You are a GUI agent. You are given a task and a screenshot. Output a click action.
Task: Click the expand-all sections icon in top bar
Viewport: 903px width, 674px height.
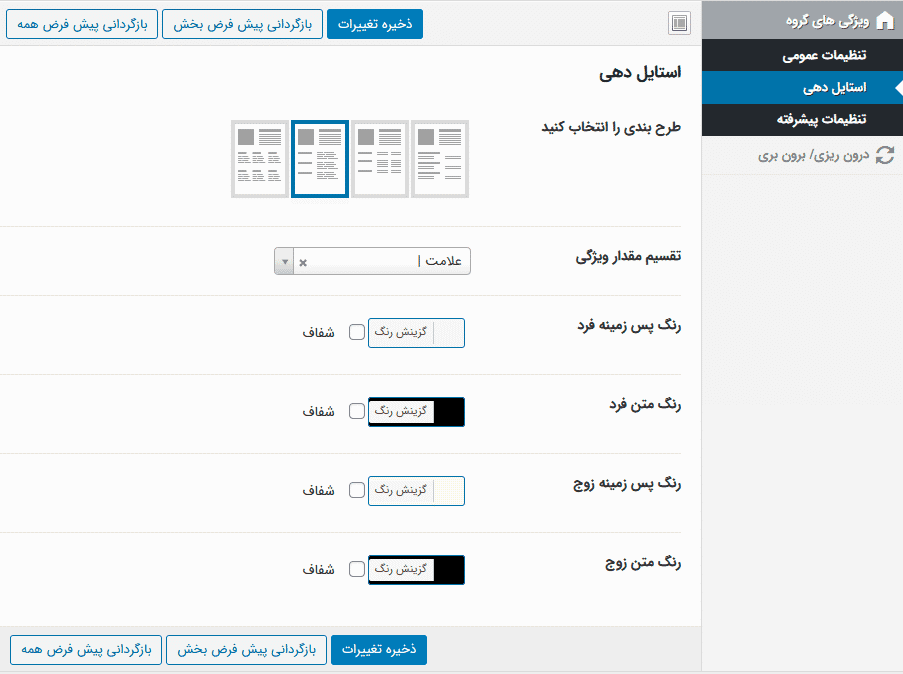click(x=680, y=23)
